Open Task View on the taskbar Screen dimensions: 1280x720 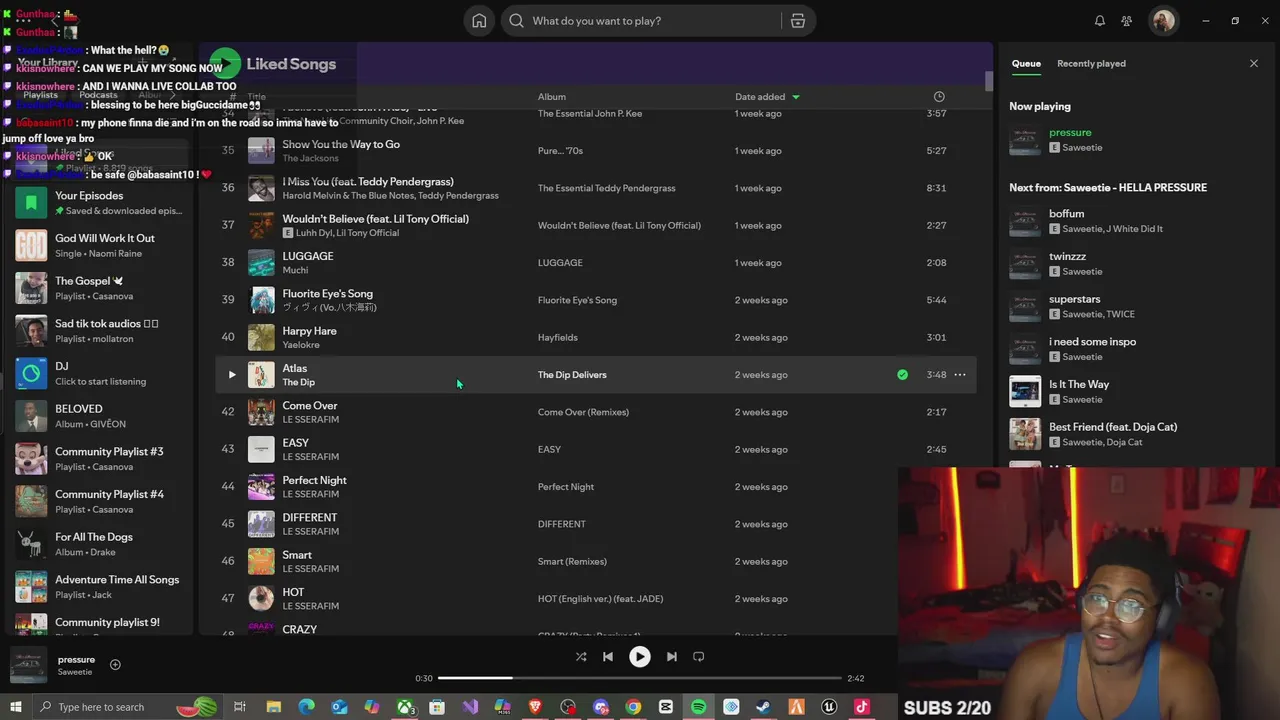point(240,707)
